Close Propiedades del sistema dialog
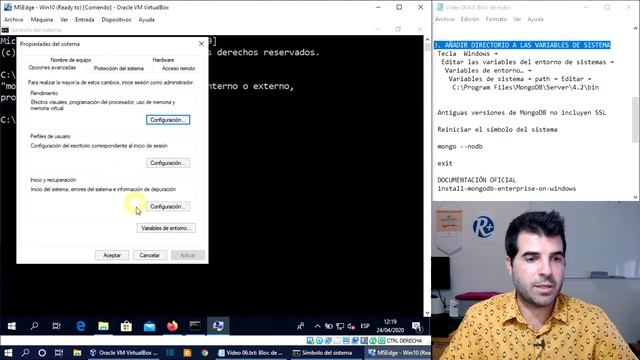640x360 pixels. pos(201,44)
